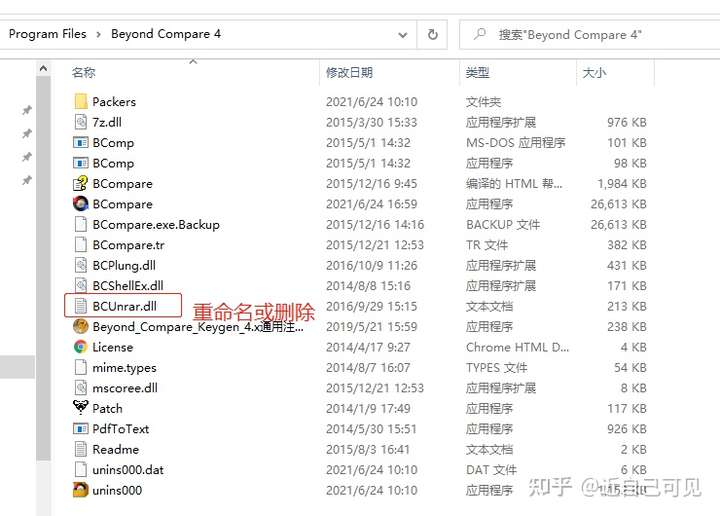Screen dimensions: 720x516
Task: Select the unins000.dat file name
Action: [128, 470]
